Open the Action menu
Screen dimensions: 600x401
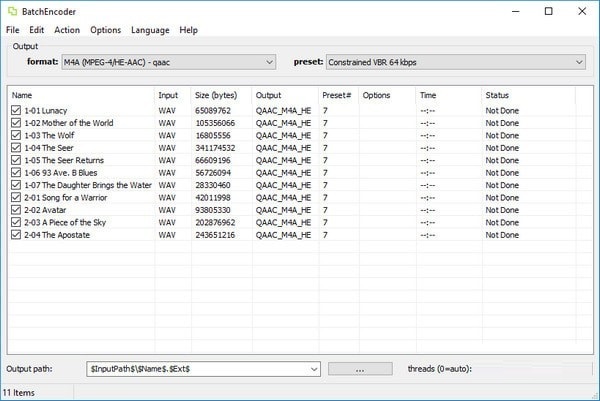tap(67, 30)
